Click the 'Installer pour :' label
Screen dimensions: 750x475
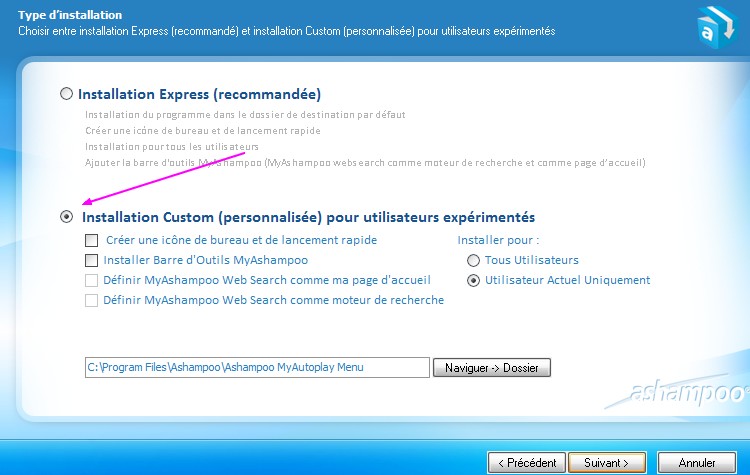click(x=498, y=240)
